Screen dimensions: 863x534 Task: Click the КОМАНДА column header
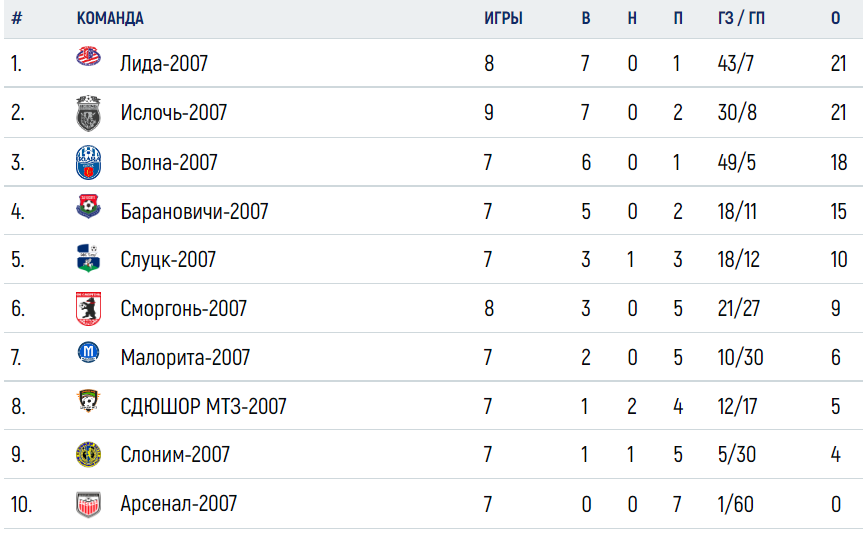click(110, 18)
